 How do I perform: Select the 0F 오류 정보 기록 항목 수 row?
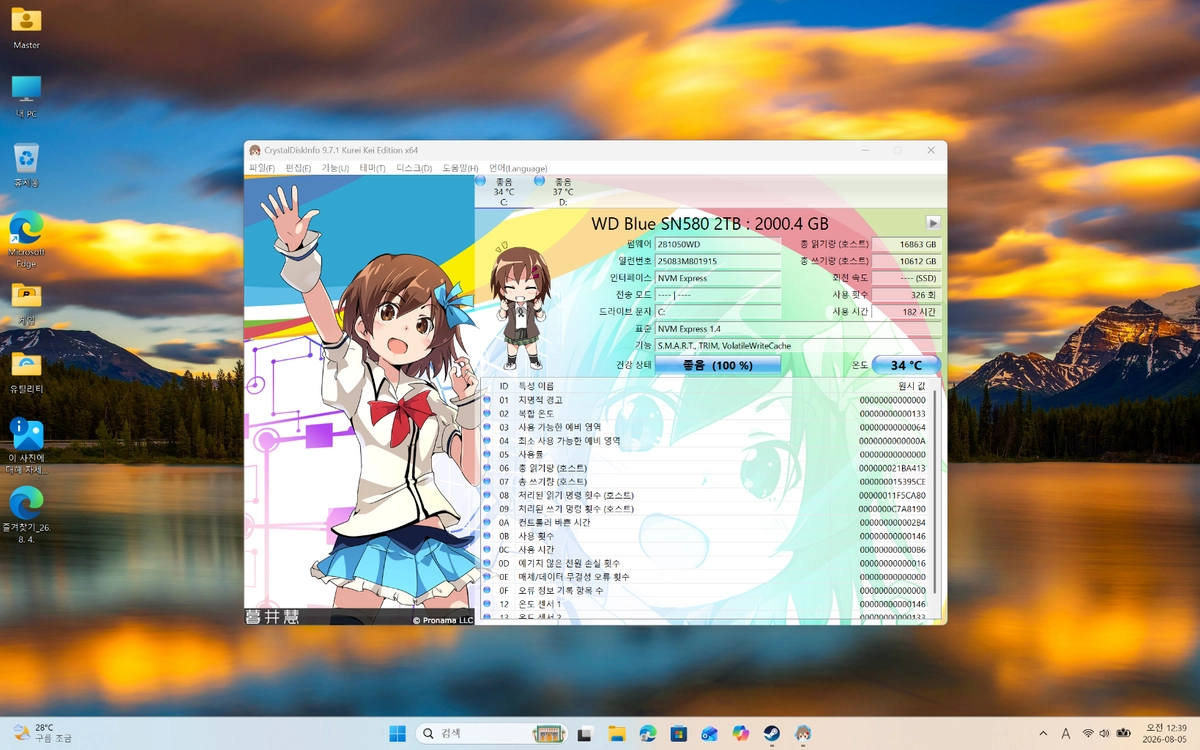click(x=705, y=590)
